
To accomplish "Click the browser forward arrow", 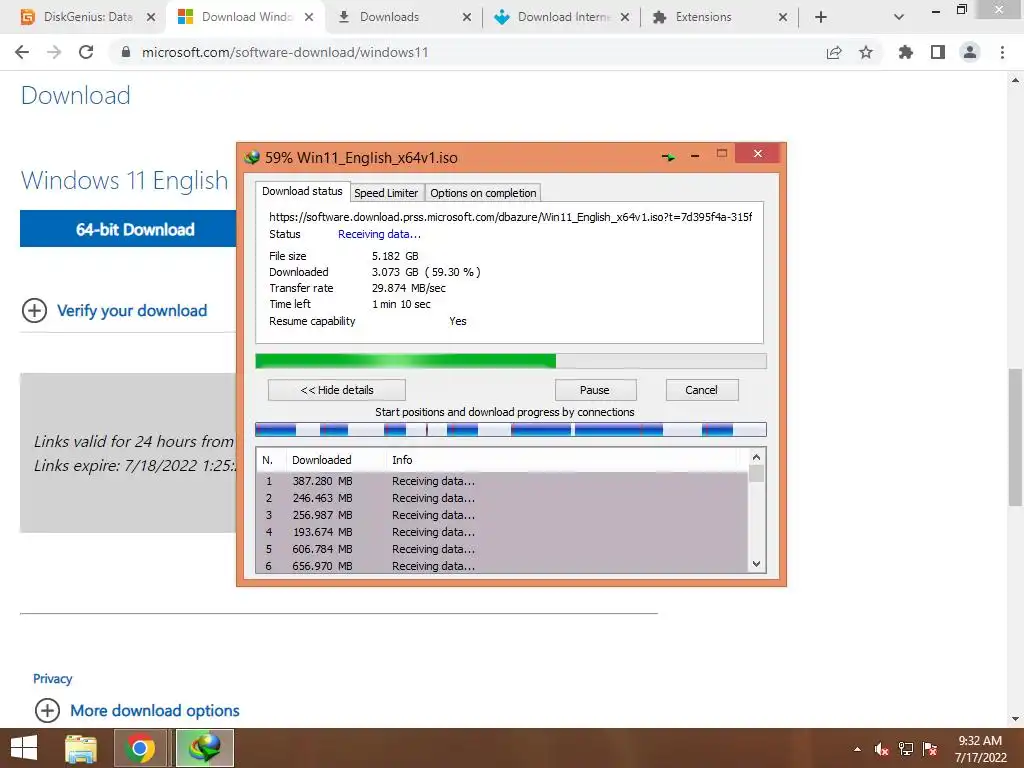I will click(x=54, y=52).
